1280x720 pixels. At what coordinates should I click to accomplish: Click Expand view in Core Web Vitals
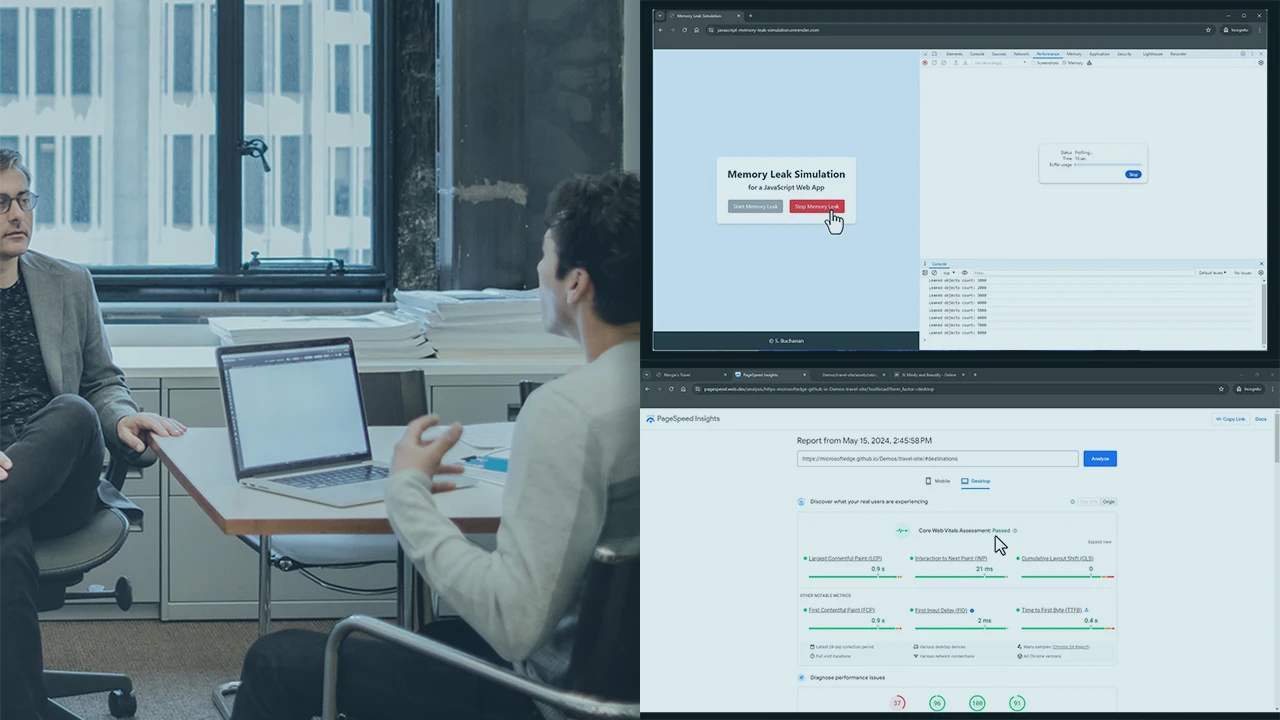point(1099,542)
